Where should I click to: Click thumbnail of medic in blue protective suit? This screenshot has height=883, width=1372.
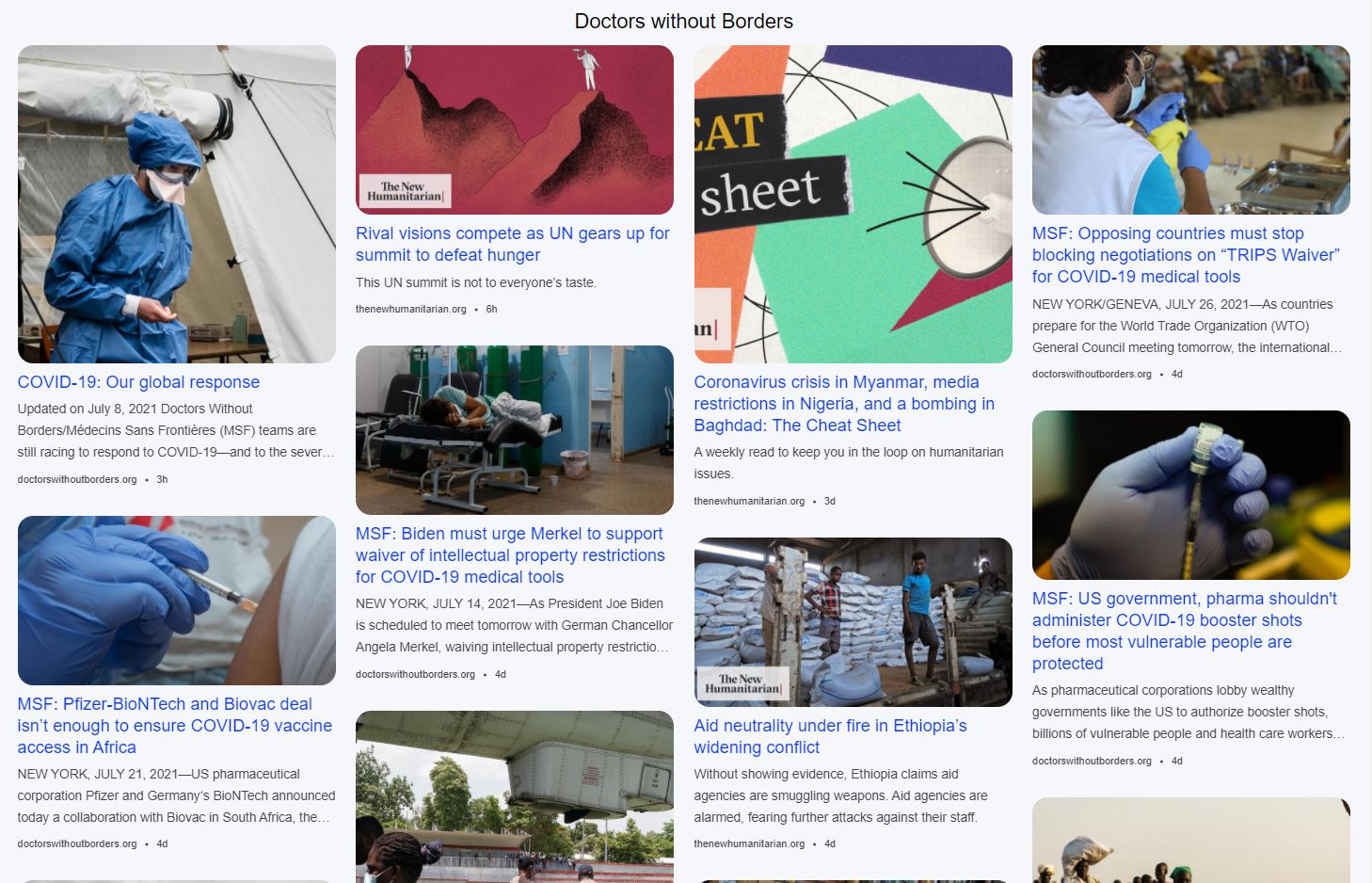(x=177, y=204)
